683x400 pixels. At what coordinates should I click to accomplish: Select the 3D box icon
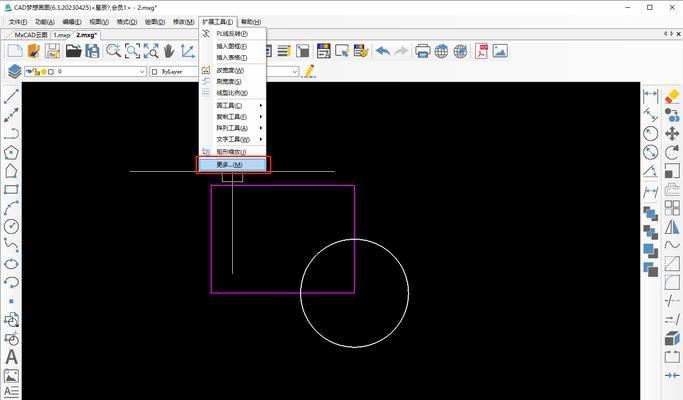672,338
